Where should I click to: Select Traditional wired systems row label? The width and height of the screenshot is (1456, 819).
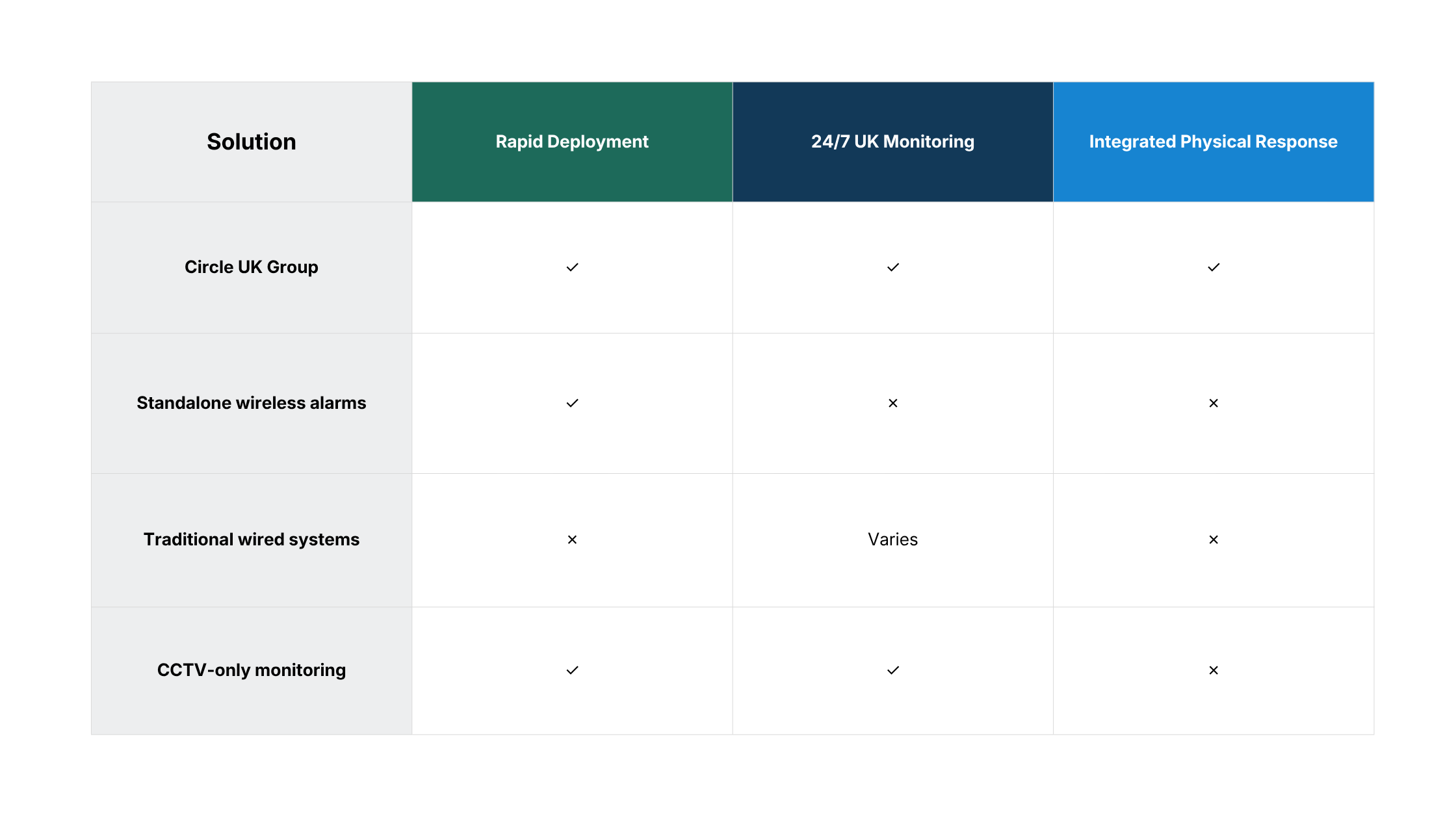pos(252,539)
